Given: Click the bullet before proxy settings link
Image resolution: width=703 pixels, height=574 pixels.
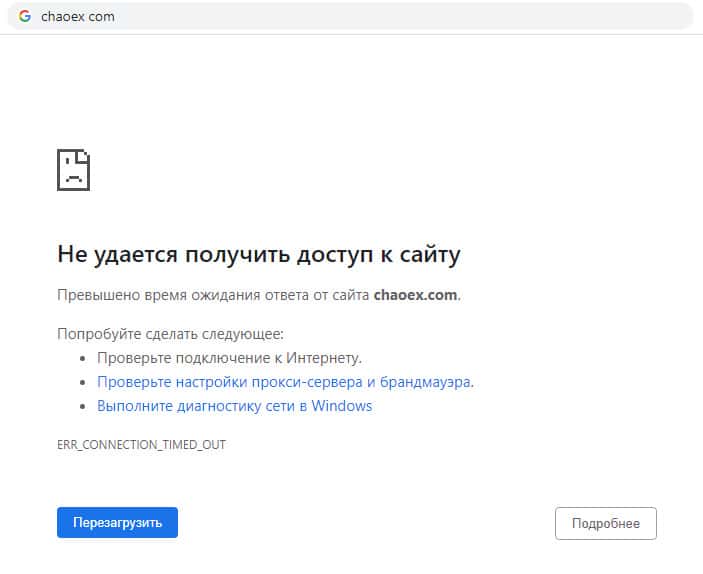Looking at the screenshot, I should (83, 382).
